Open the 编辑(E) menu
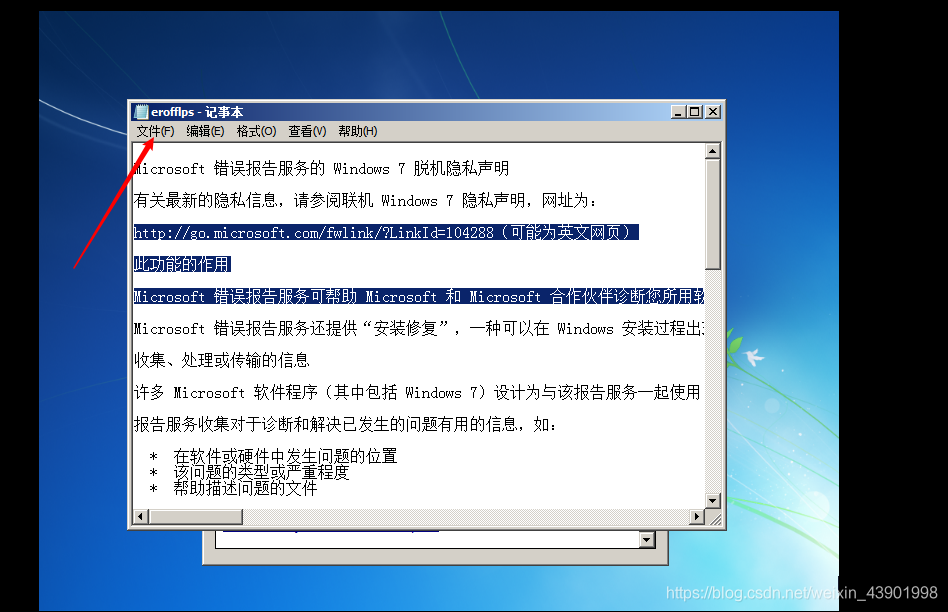Screen dimensions: 948x612 pyautogui.click(x=206, y=131)
